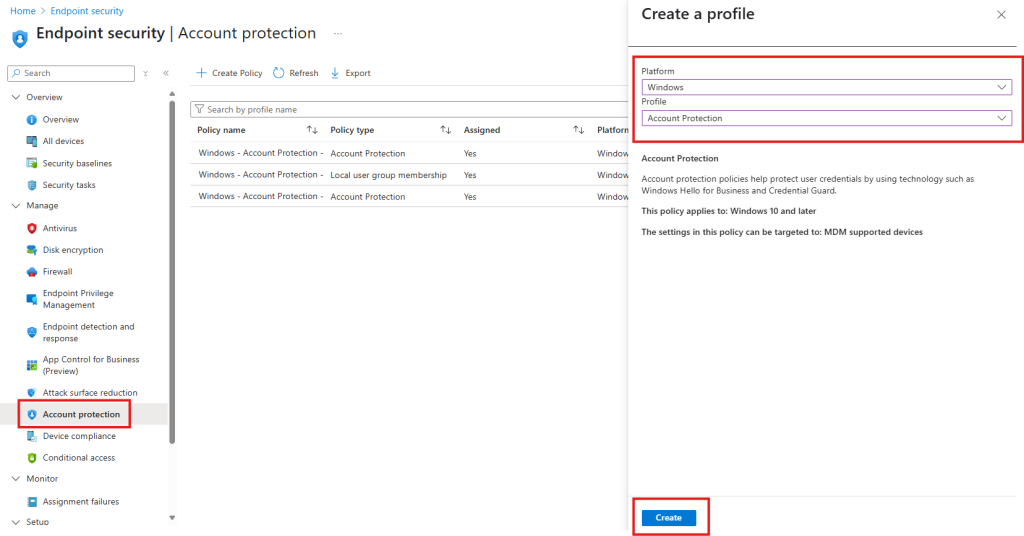The height and width of the screenshot is (536, 1024).
Task: Sort by Assigned column arrows
Action: pos(579,130)
